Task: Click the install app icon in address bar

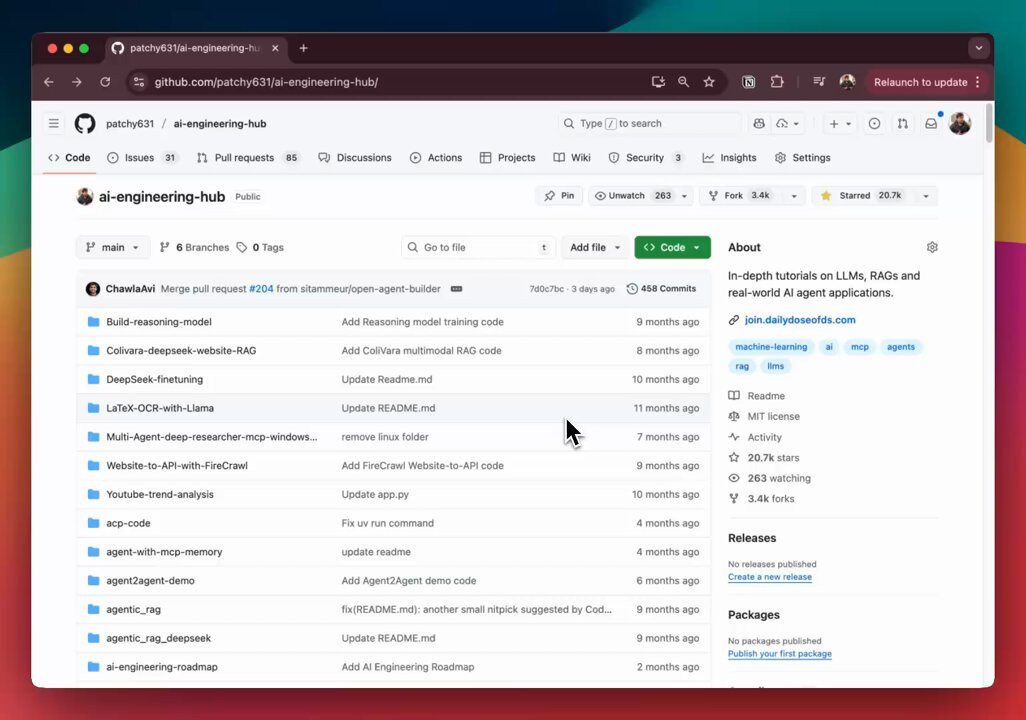Action: tap(658, 82)
